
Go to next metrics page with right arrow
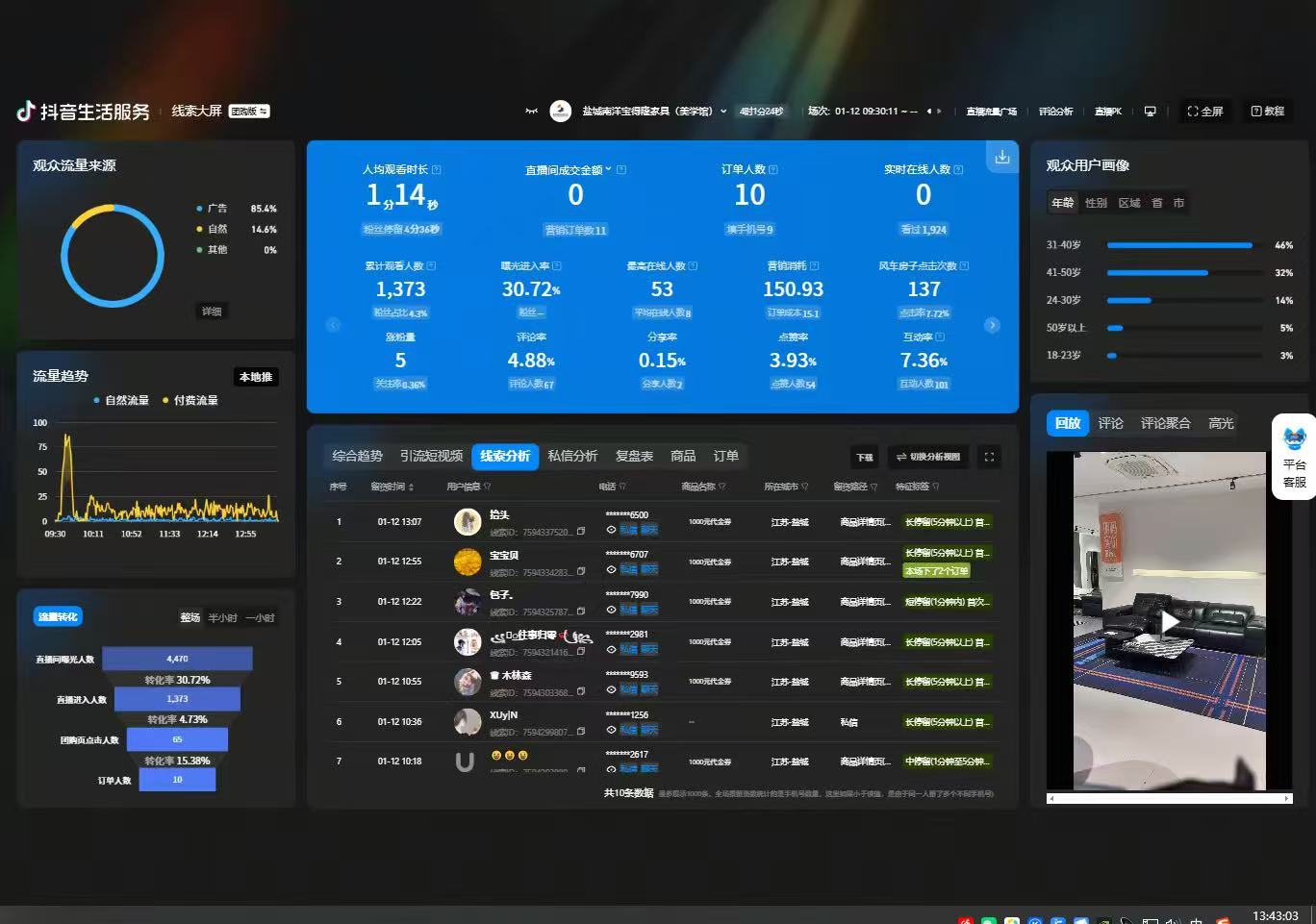tap(992, 325)
